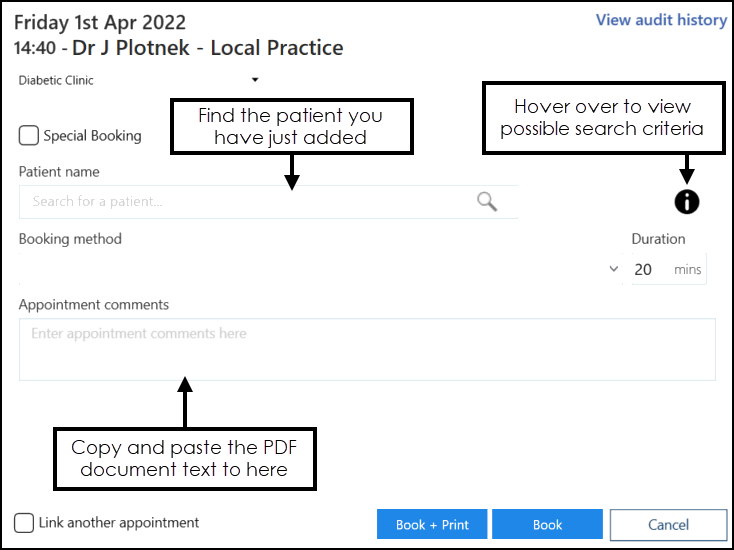Click the Friday 1st Apr 2022 heading
This screenshot has width=734, height=550.
point(100,22)
